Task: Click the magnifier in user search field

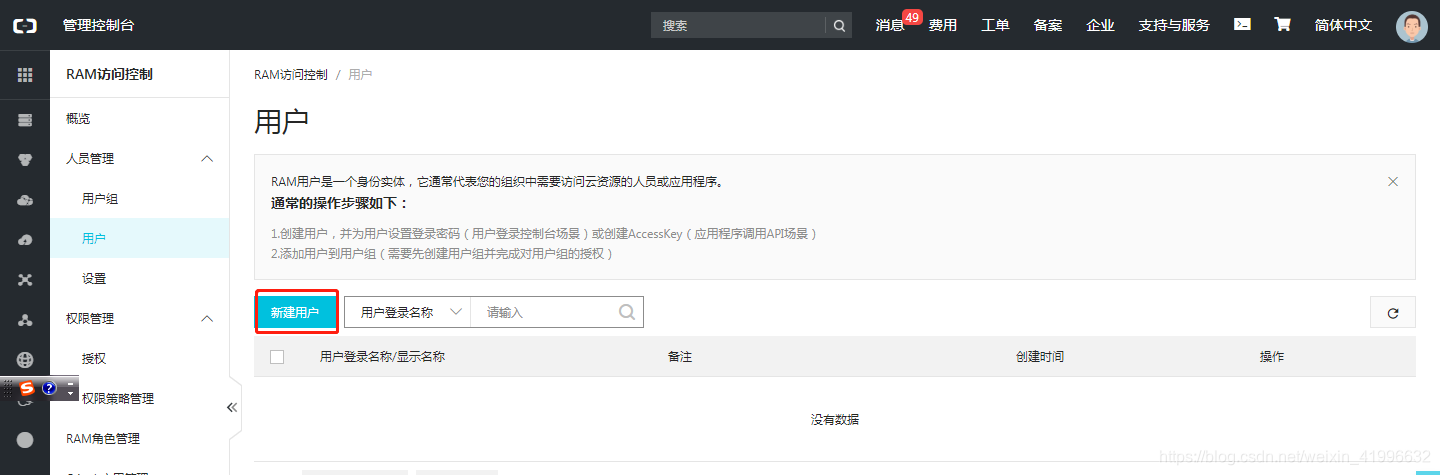Action: (x=627, y=312)
